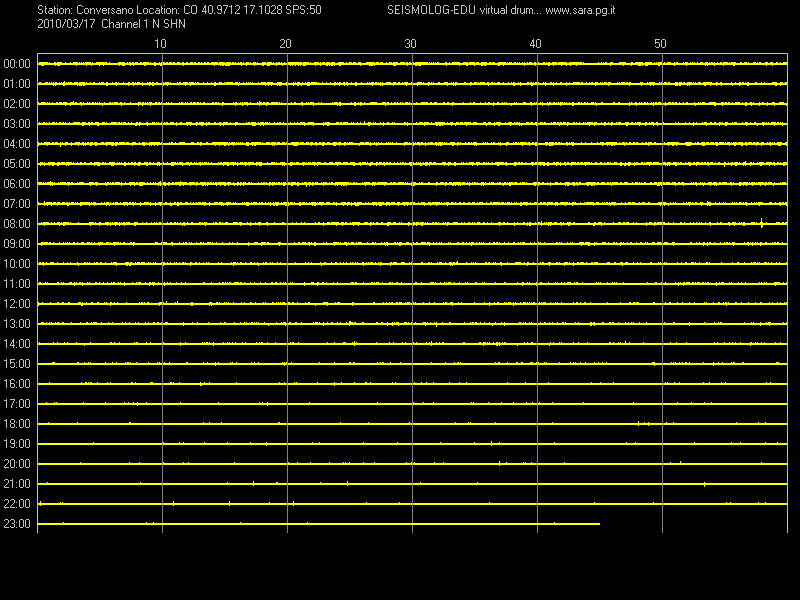Click the 10 minute axis label
This screenshot has height=600, width=800.
[160, 44]
